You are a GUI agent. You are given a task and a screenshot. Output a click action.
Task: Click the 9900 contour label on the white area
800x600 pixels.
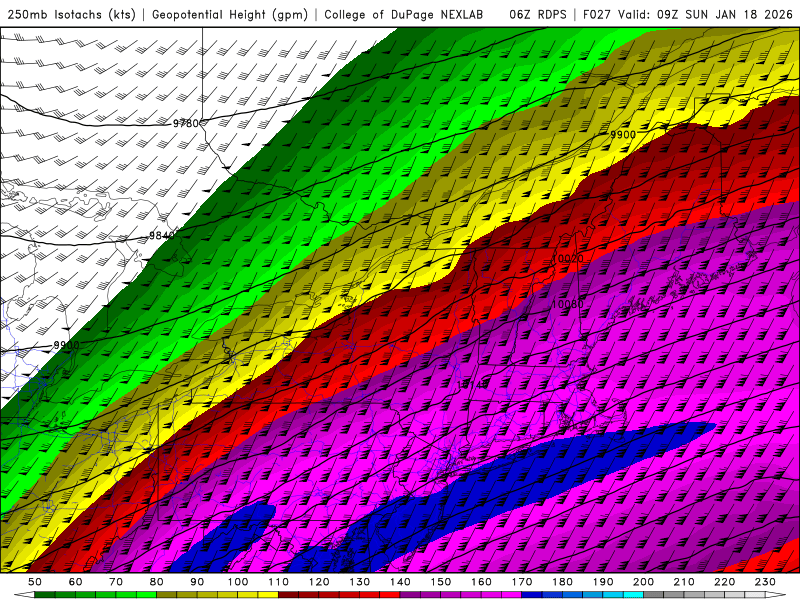66,345
